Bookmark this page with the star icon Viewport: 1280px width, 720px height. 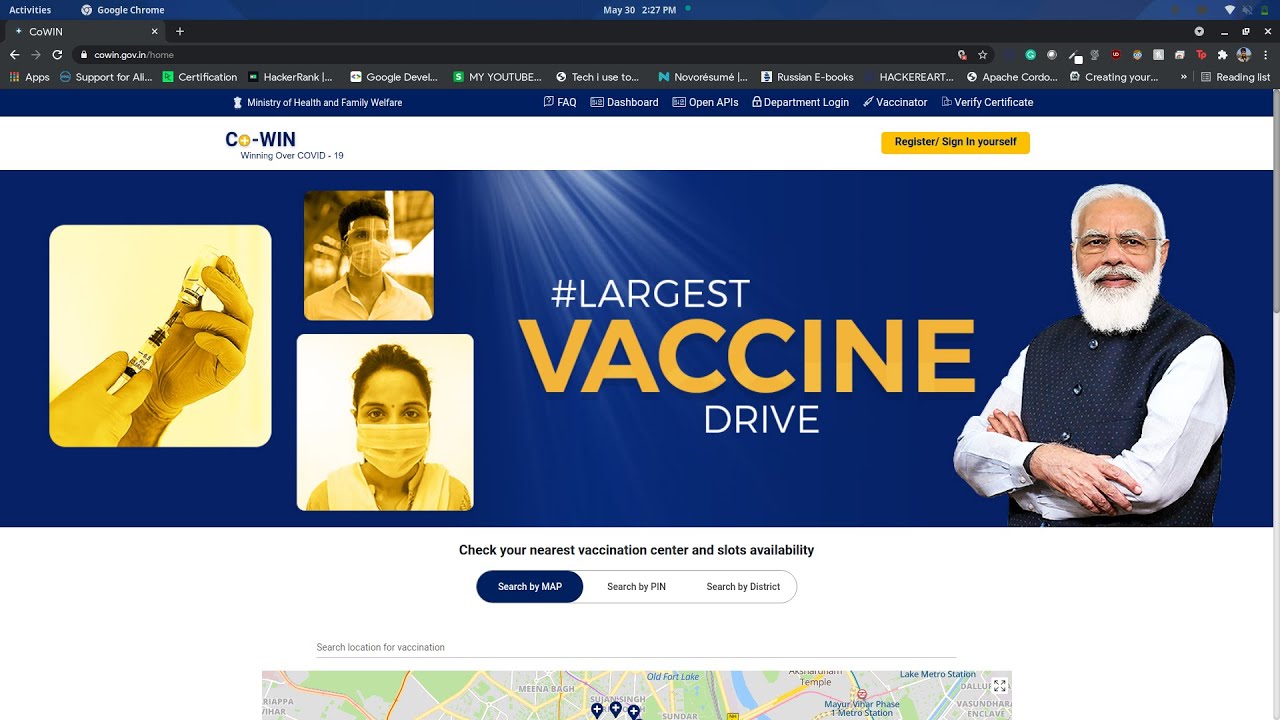(x=983, y=55)
